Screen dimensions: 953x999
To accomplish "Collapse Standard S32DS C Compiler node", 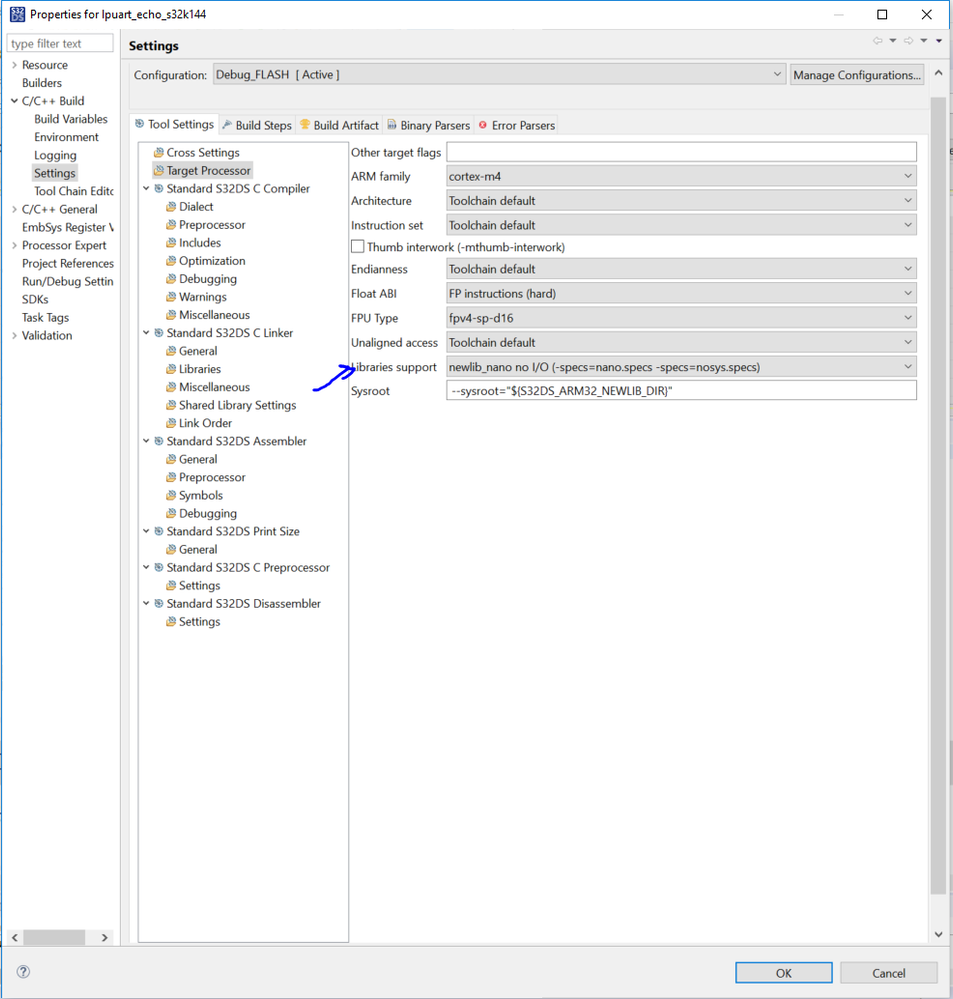I will 146,189.
